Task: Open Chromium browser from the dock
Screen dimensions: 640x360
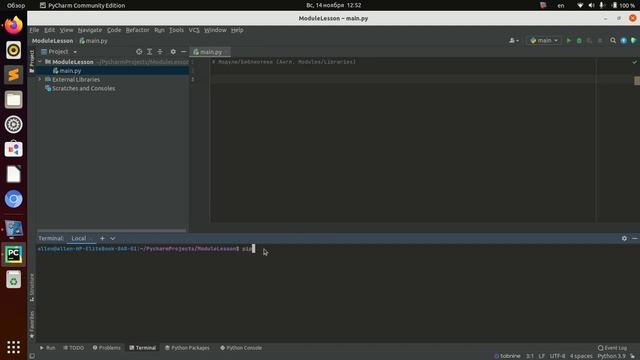Action: pos(13,199)
